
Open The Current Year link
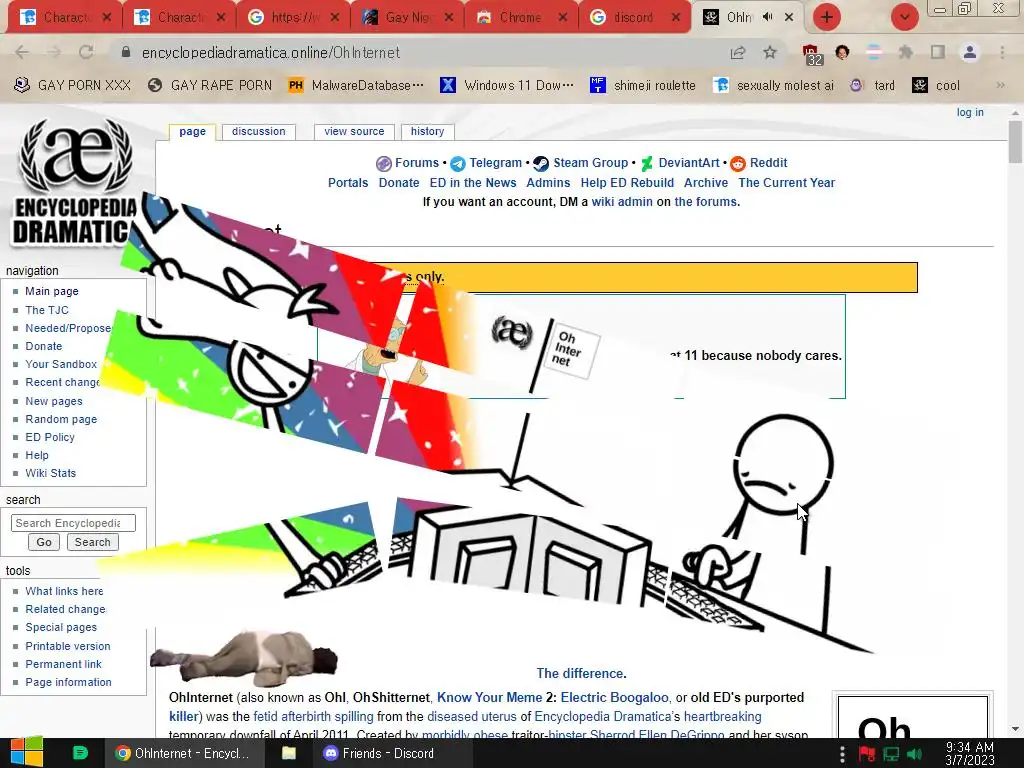pyautogui.click(x=786, y=183)
